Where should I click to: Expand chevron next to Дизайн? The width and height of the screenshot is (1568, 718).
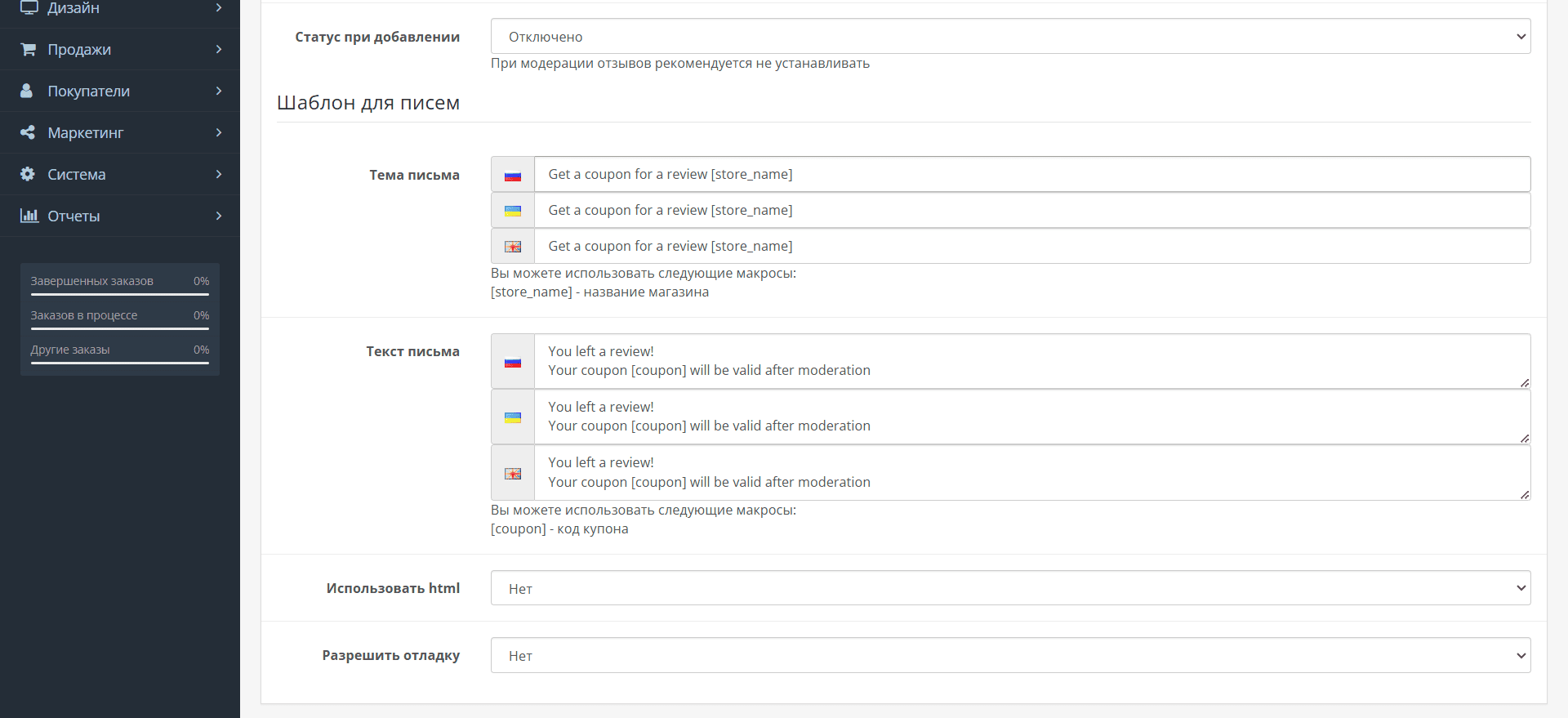[219, 7]
